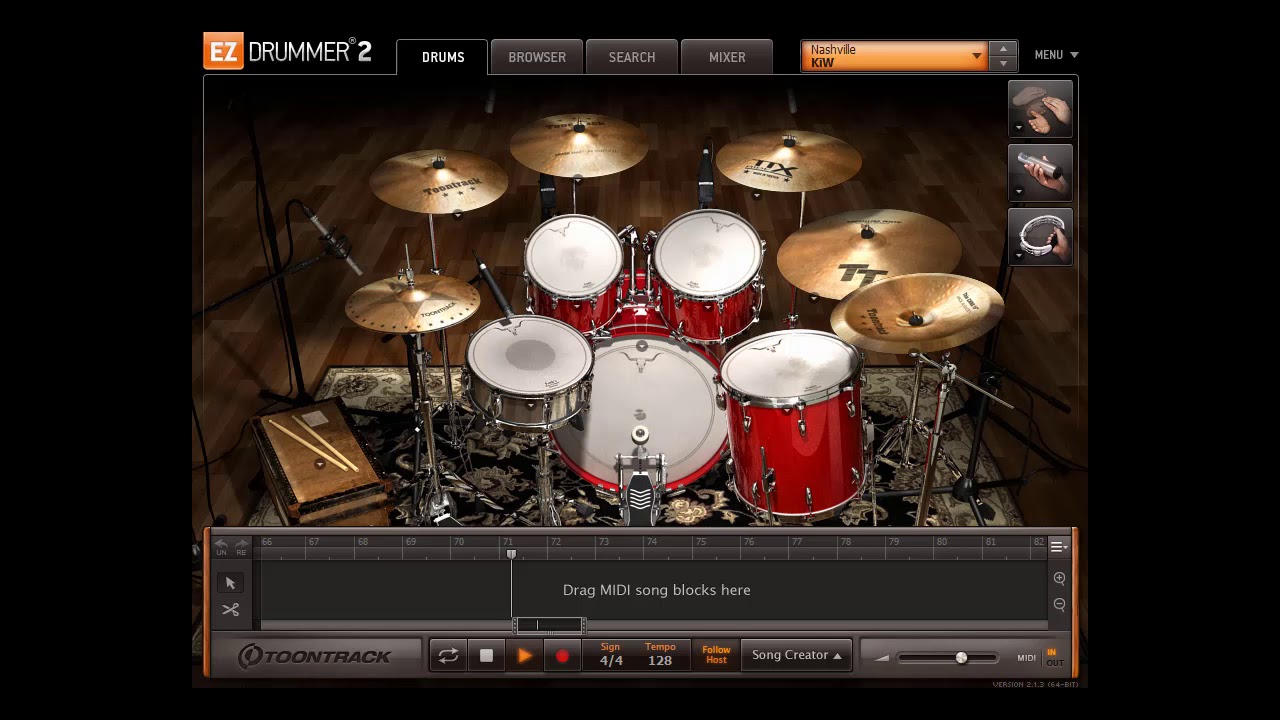1280x720 pixels.
Task: Select the arrow pointer tool
Action: click(x=231, y=583)
